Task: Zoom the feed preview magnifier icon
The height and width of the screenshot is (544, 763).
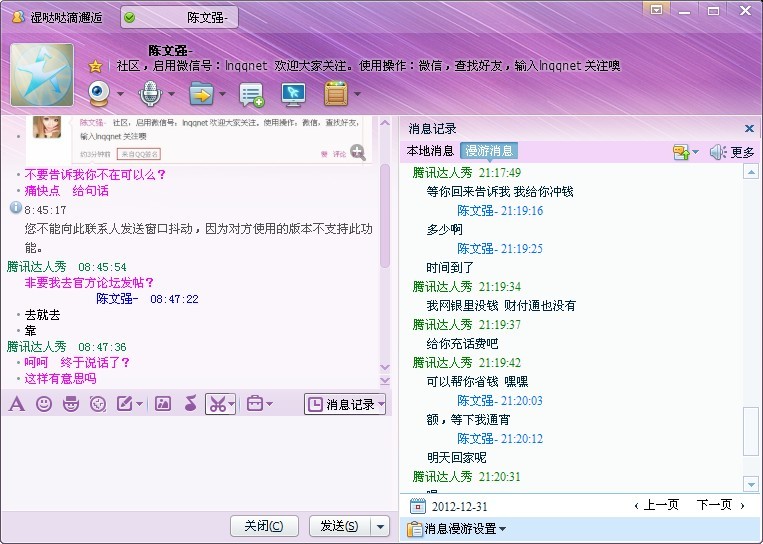Action: coord(358,152)
